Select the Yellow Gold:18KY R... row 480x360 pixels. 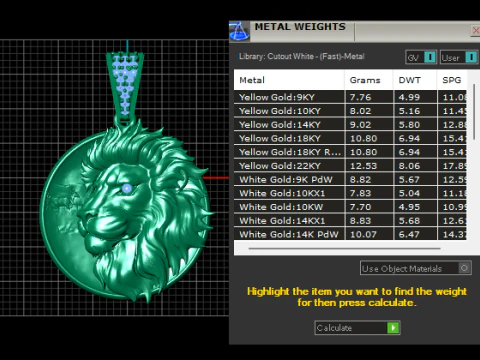[350, 152]
